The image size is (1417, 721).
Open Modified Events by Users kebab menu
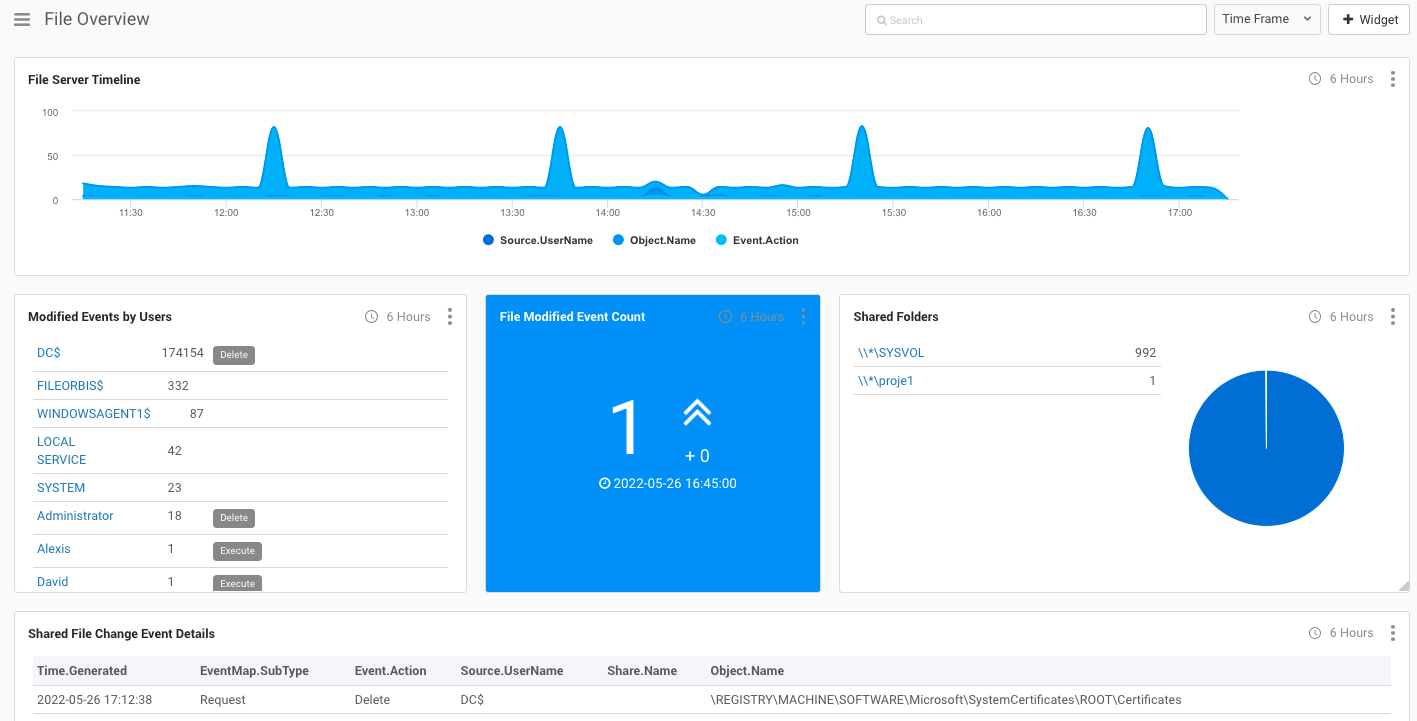tap(450, 317)
